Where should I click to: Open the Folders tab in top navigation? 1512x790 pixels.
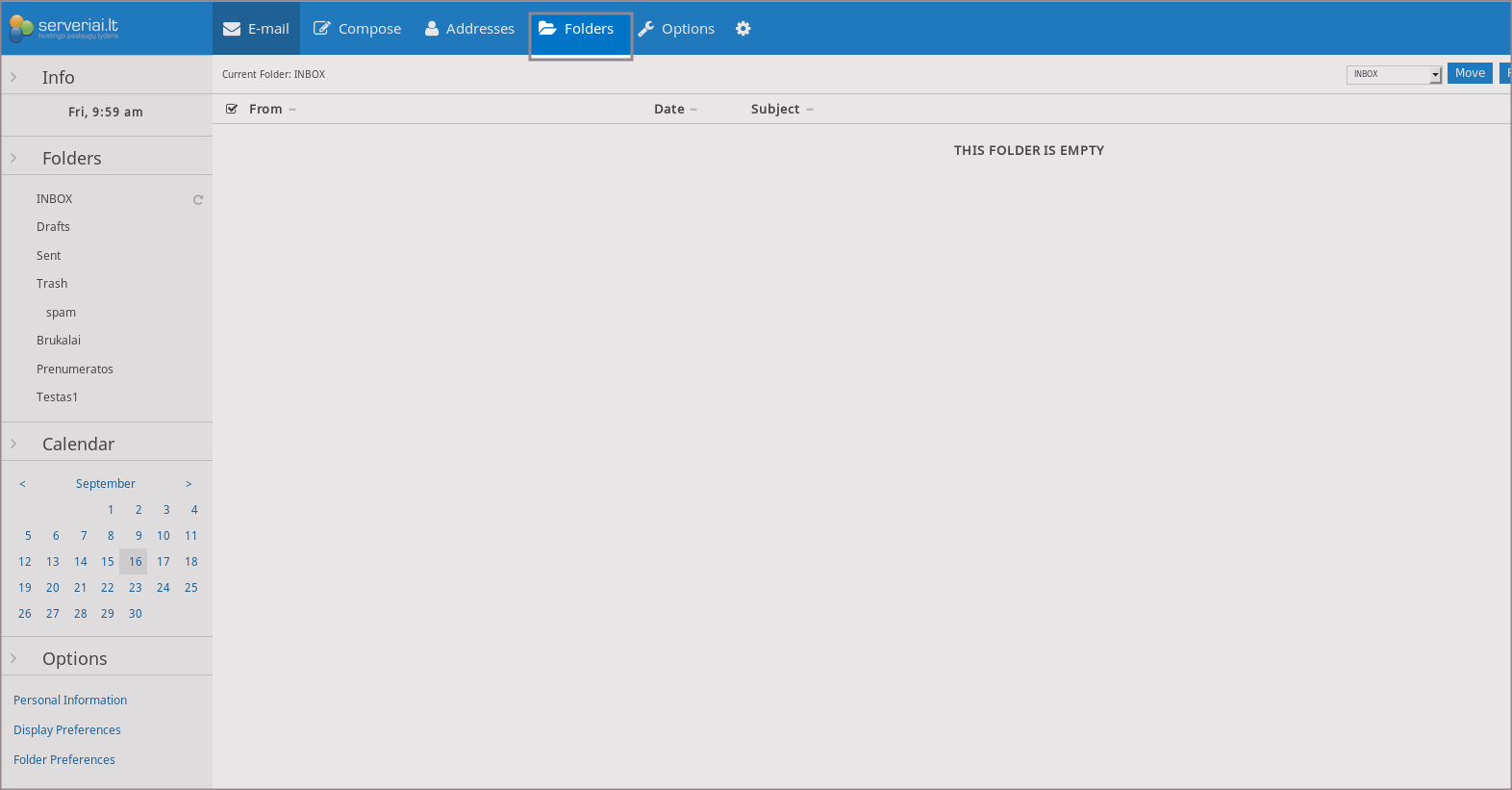click(577, 29)
